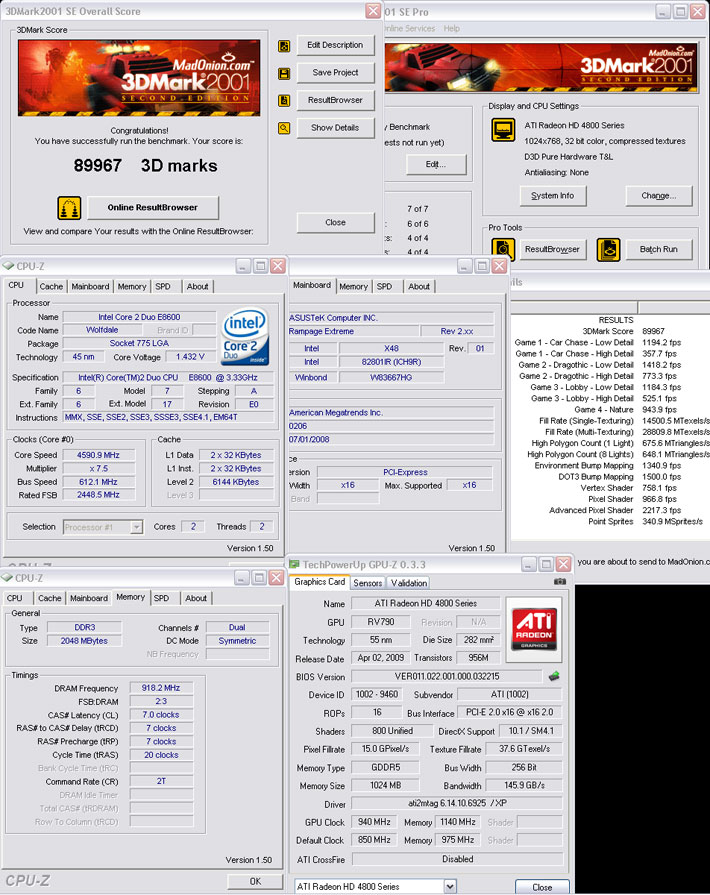
Task: Open the Online Services menu in 3DMark Pro
Action: [x=410, y=29]
